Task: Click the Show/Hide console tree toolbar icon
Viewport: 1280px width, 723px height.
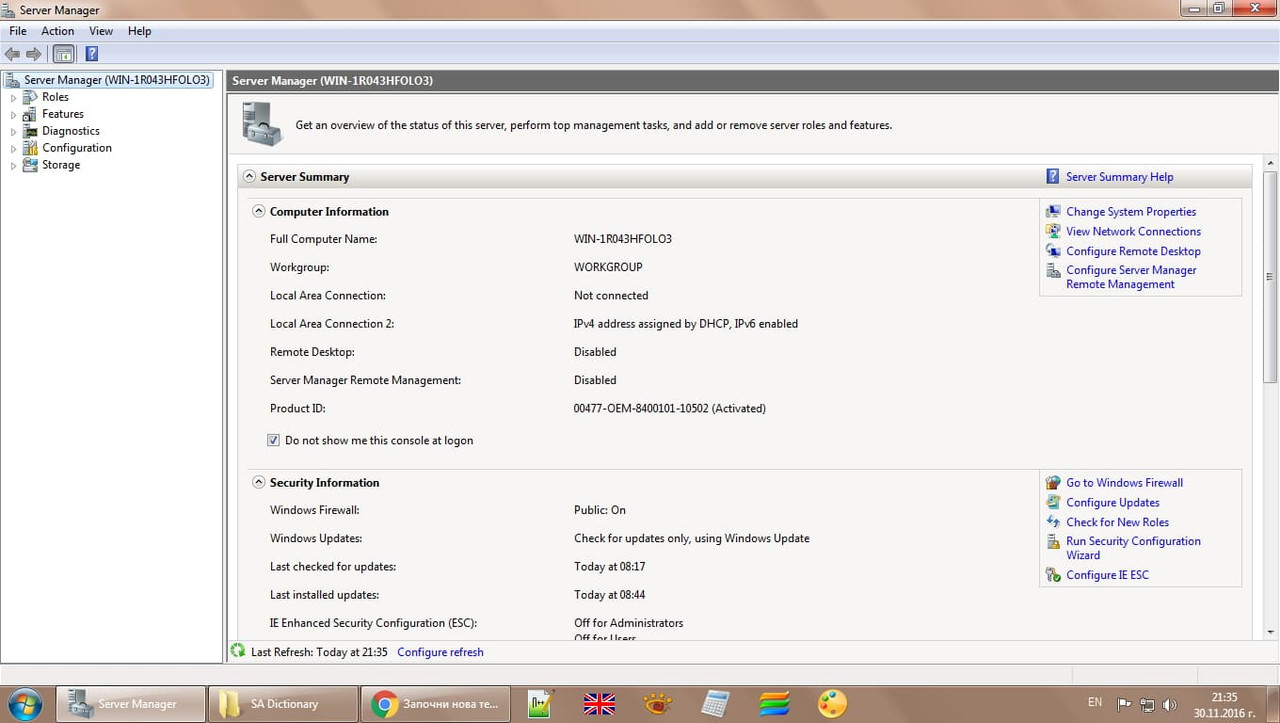Action: [63, 53]
